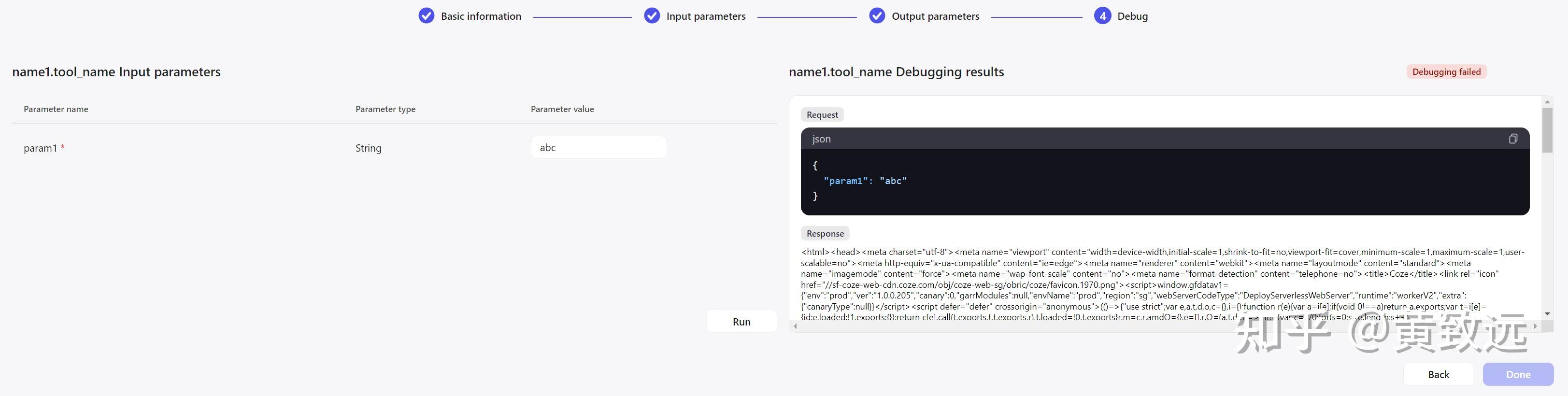The image size is (1568, 396).
Task: Click the Response label tag
Action: [x=825, y=234]
